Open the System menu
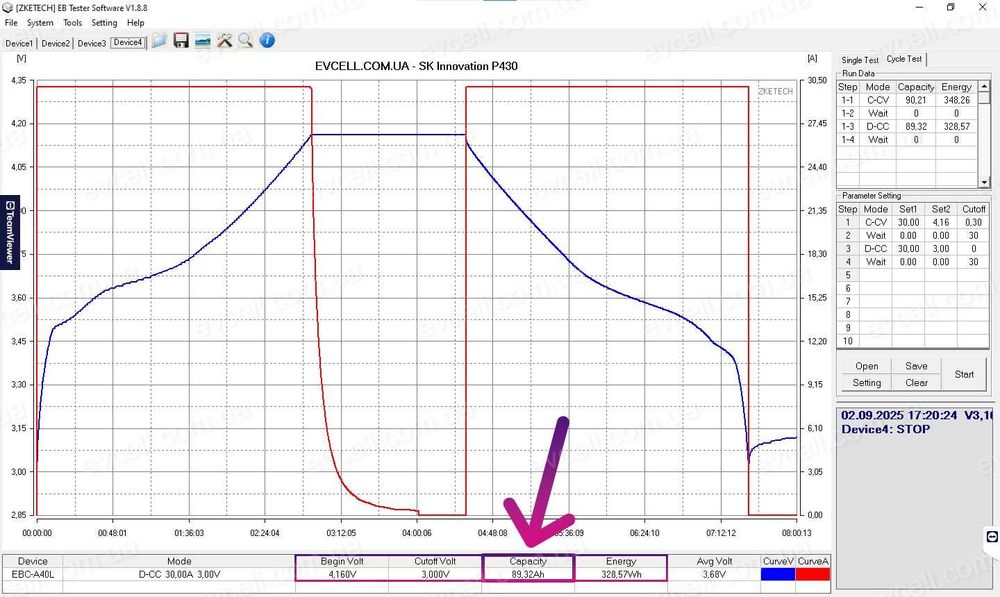This screenshot has width=1000, height=597. pyautogui.click(x=40, y=22)
